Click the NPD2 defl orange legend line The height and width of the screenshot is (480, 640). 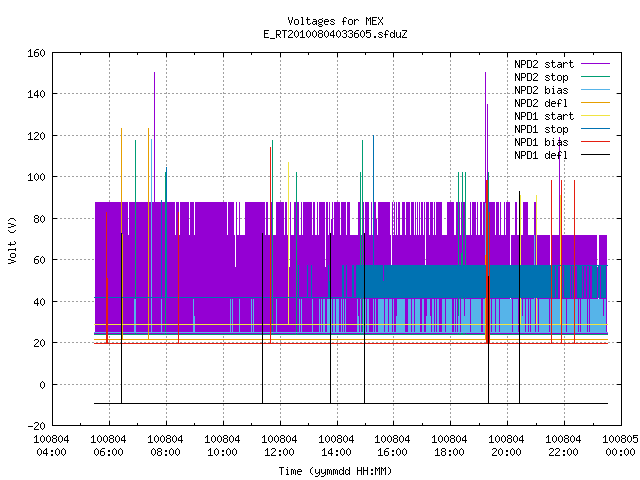point(595,103)
